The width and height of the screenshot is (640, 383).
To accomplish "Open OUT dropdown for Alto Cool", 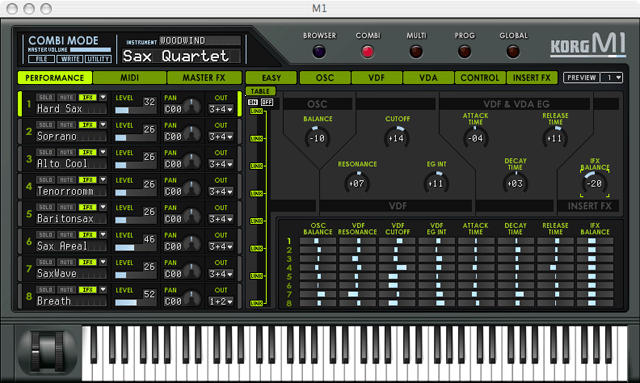I will tap(221, 164).
